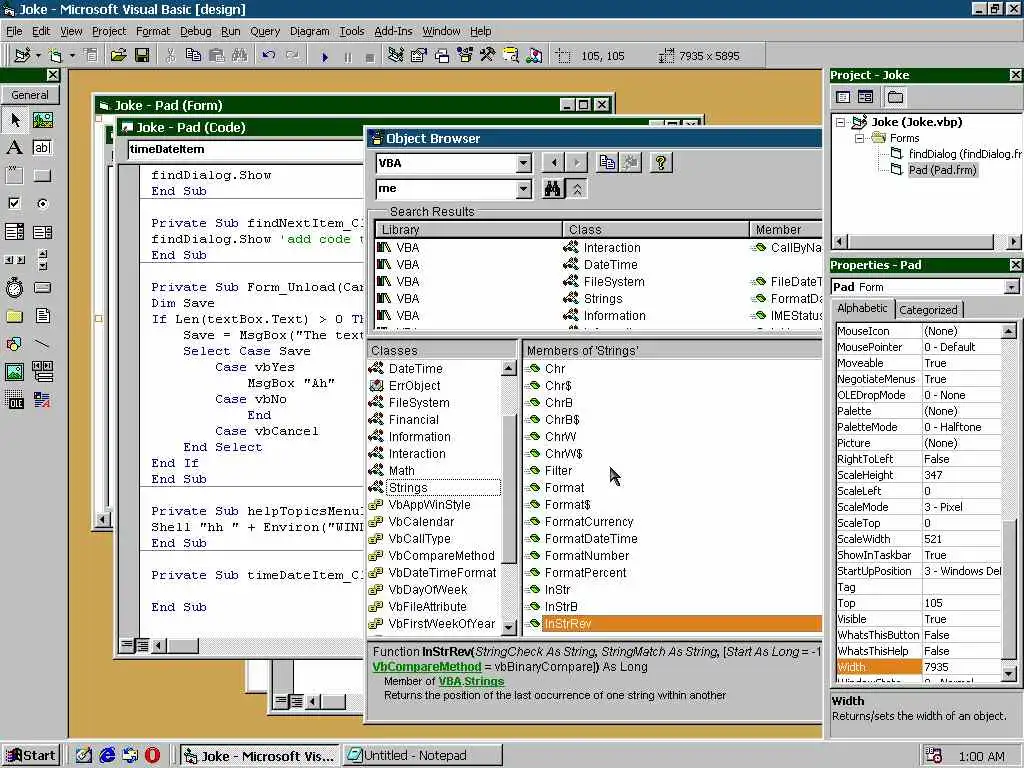Click the Find binoculars icon in main toolbar

(240, 56)
